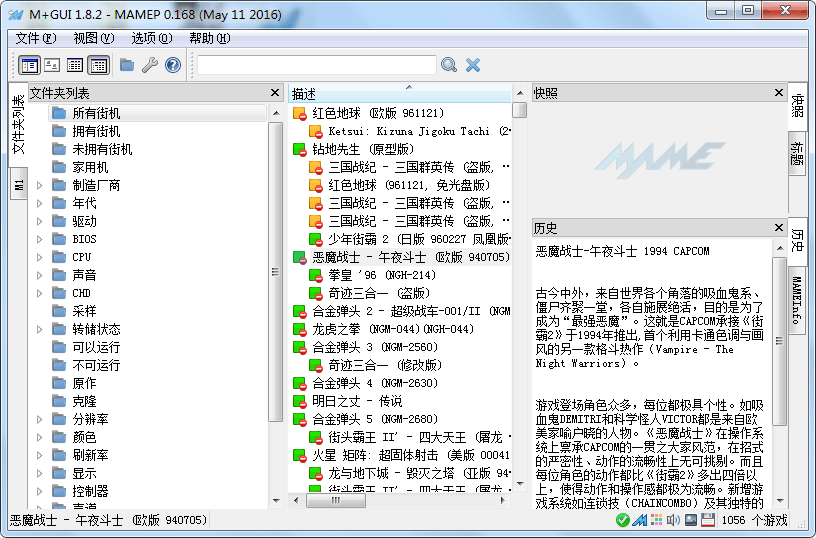Click the game list scroll right arrow
The height and width of the screenshot is (538, 816).
503,501
